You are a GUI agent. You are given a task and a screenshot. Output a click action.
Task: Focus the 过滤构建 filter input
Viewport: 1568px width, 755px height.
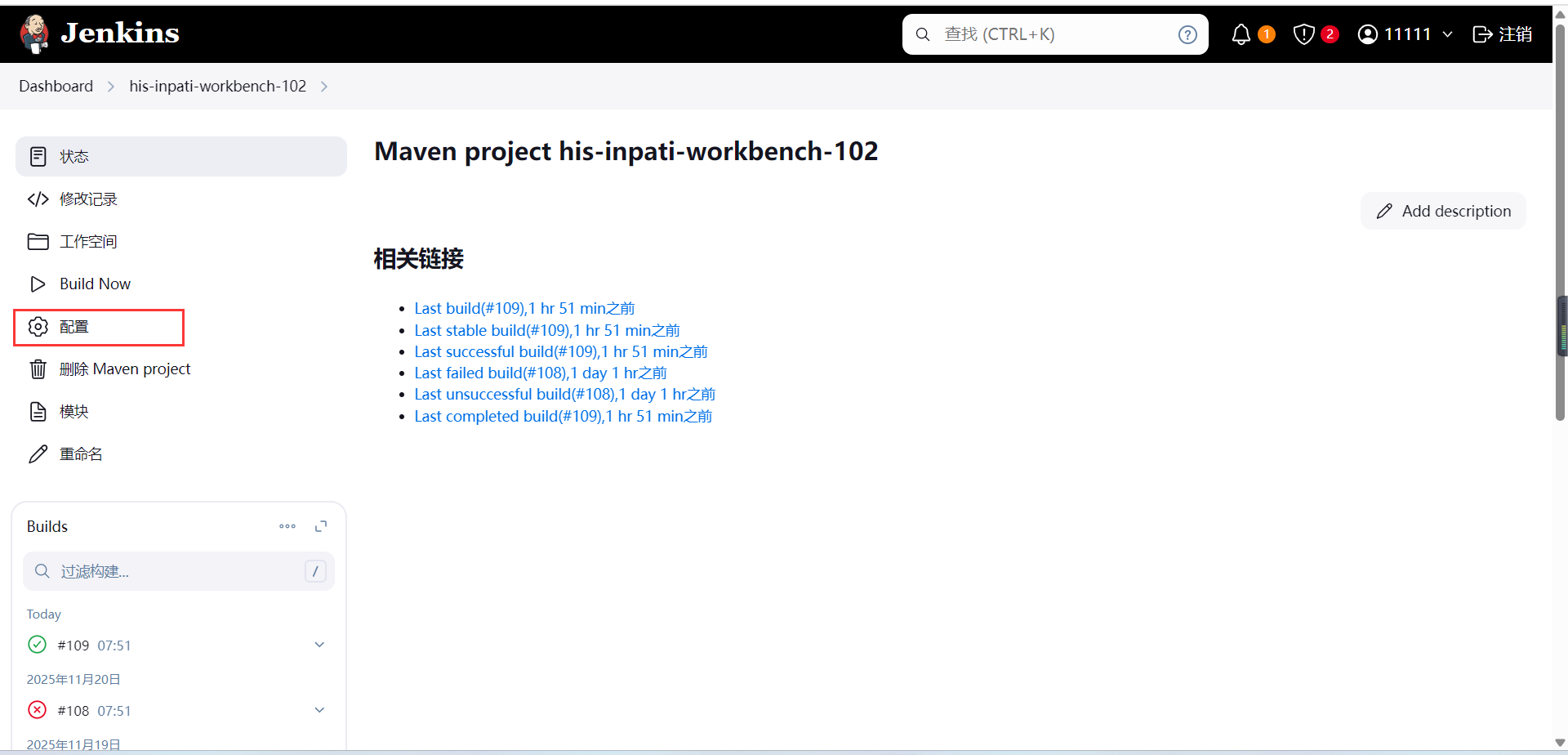(x=179, y=571)
